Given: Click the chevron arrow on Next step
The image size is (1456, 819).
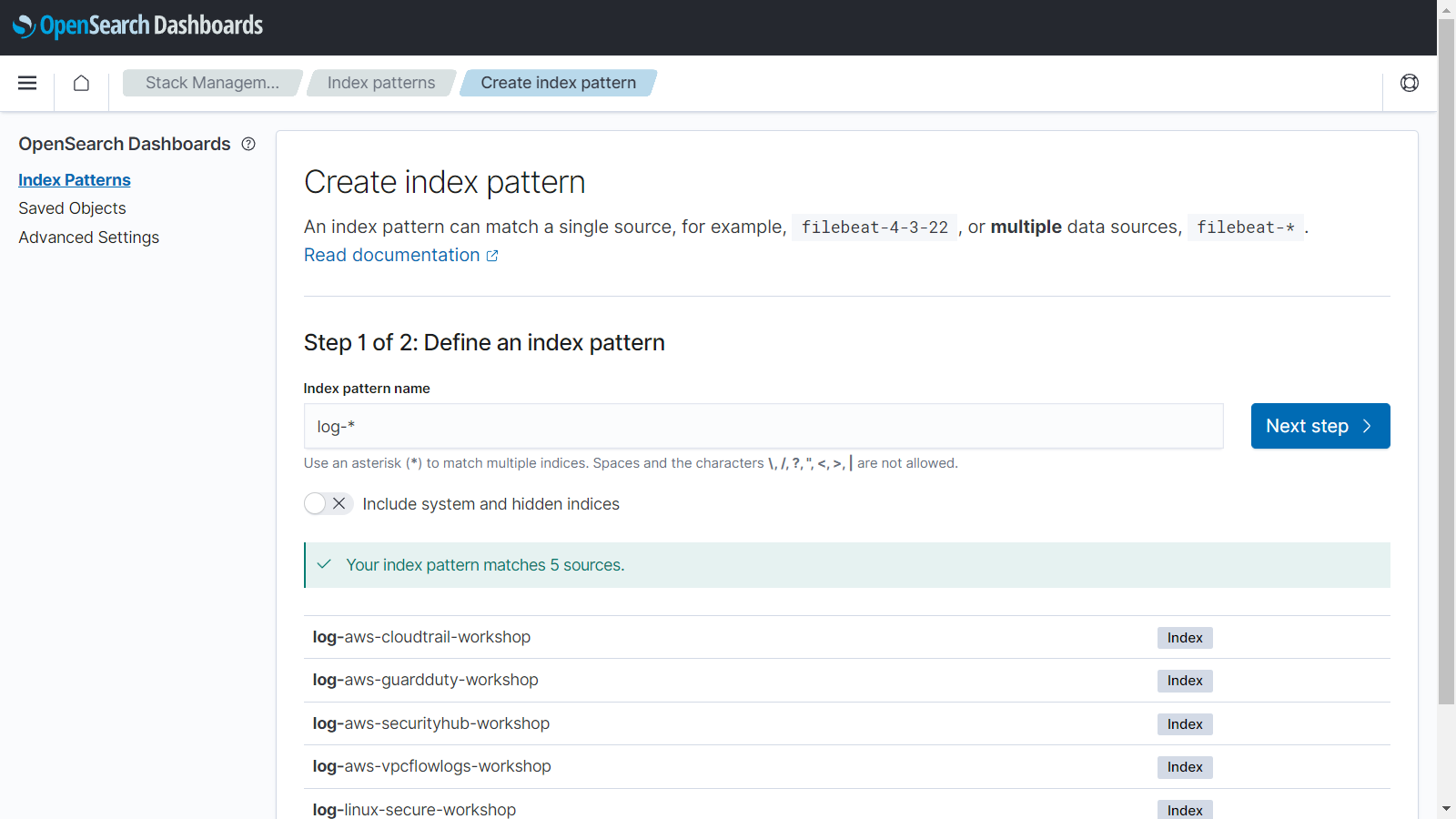Looking at the screenshot, I should [x=1367, y=426].
